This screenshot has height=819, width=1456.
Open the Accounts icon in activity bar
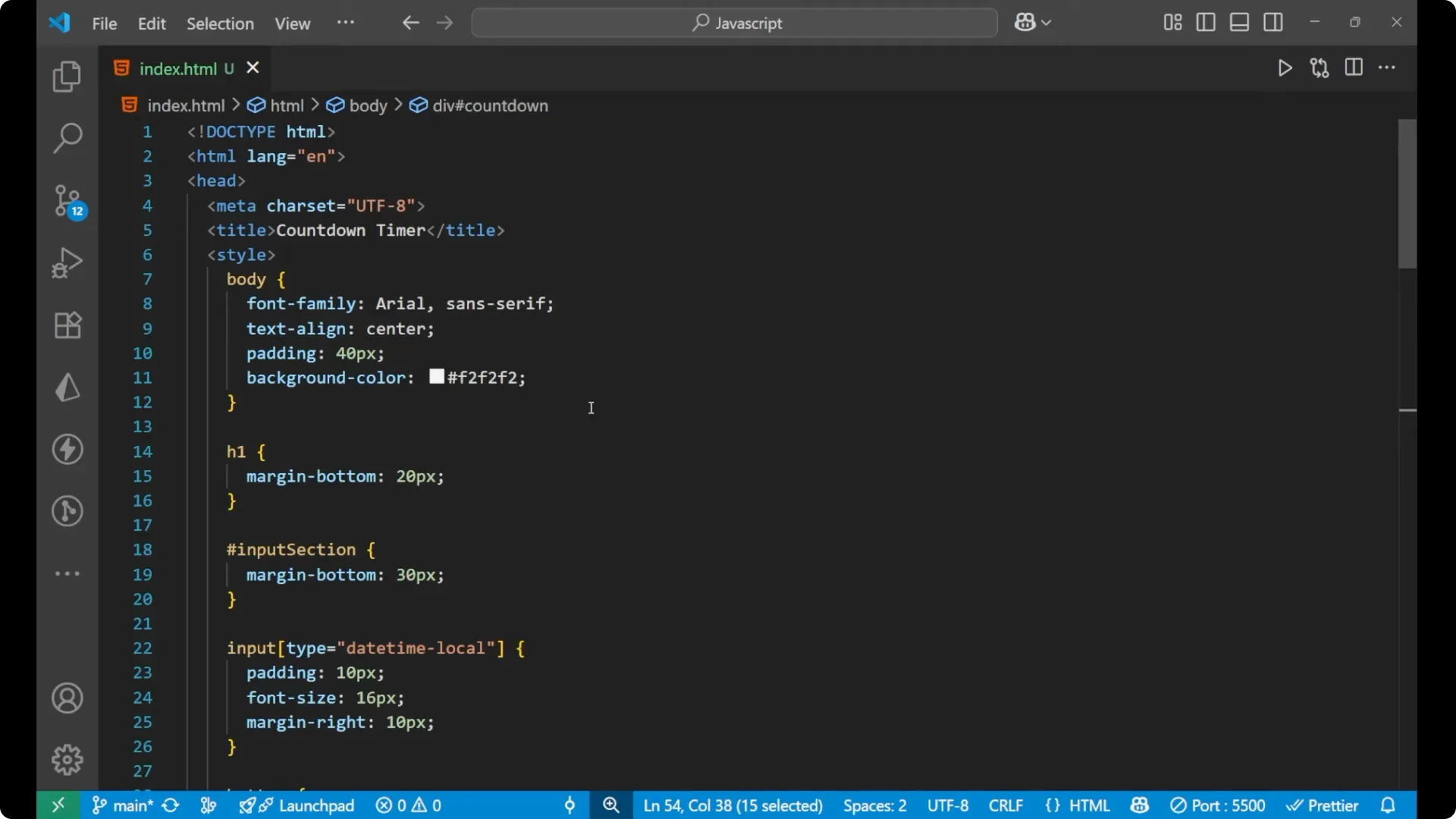click(67, 698)
